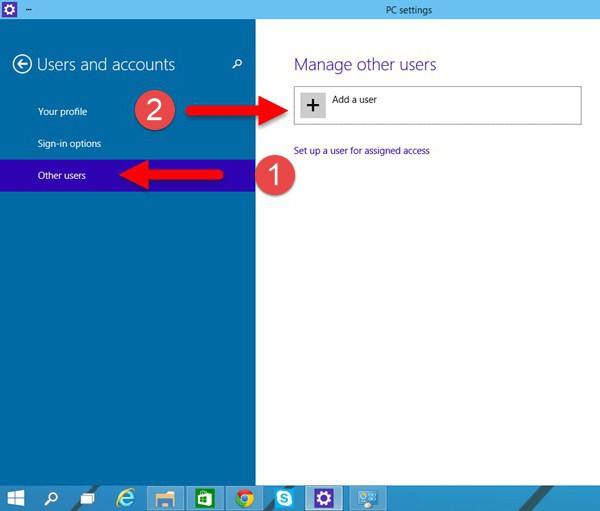Open Sign-in options in the sidebar
600x511 pixels.
69,144
